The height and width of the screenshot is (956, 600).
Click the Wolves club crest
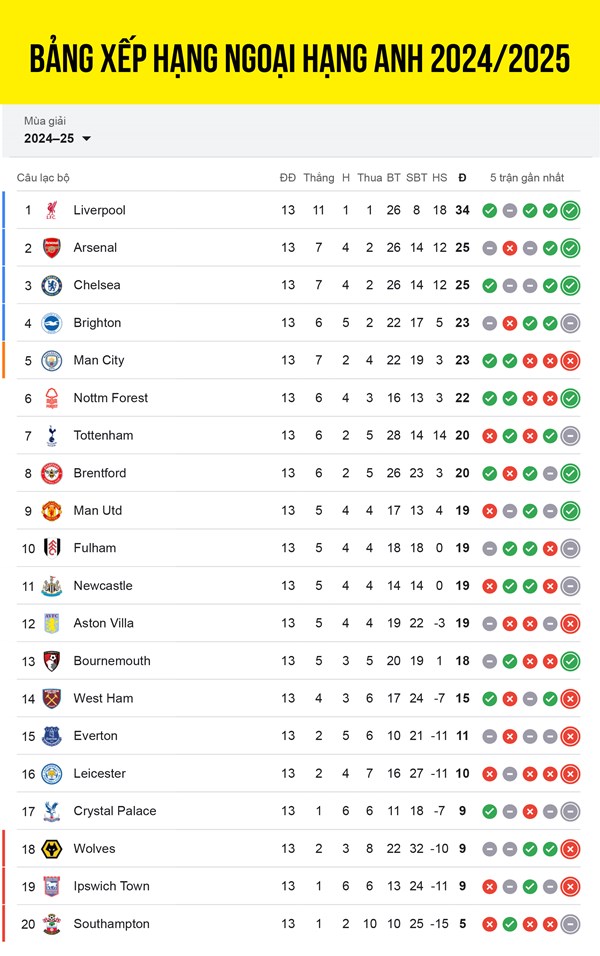[x=52, y=849]
